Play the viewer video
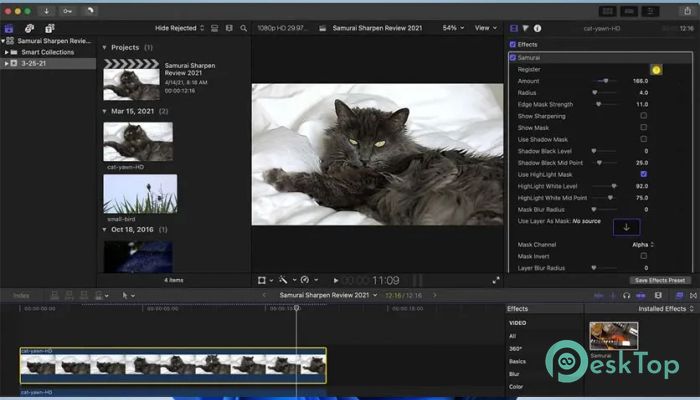Viewport: 700px width, 400px height. (336, 280)
